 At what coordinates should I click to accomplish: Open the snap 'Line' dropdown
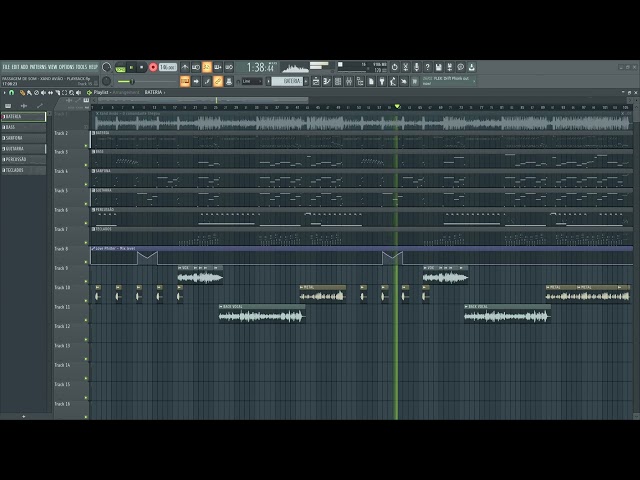(x=252, y=81)
